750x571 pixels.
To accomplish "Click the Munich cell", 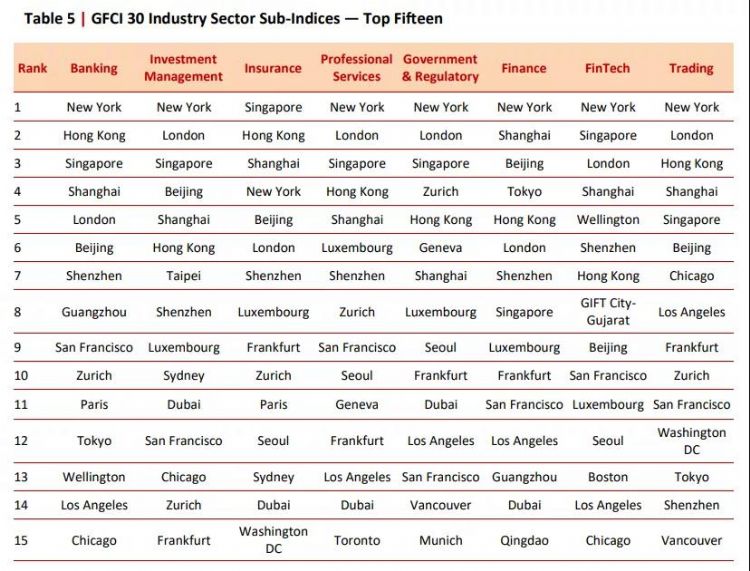I will point(440,540).
